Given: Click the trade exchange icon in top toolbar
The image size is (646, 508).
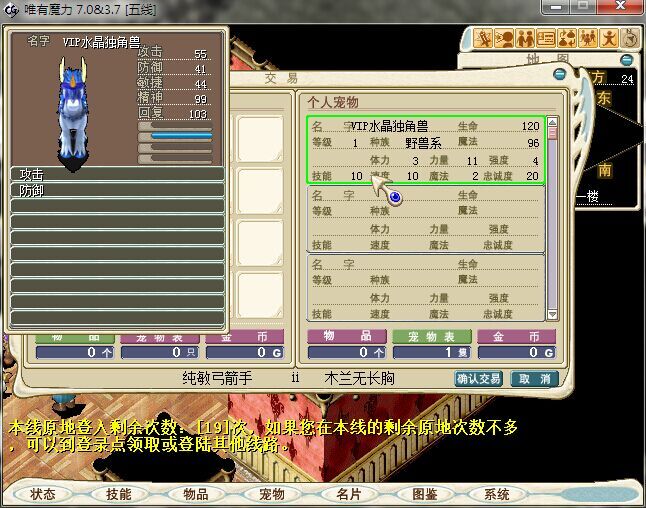Looking at the screenshot, I should 567,39.
